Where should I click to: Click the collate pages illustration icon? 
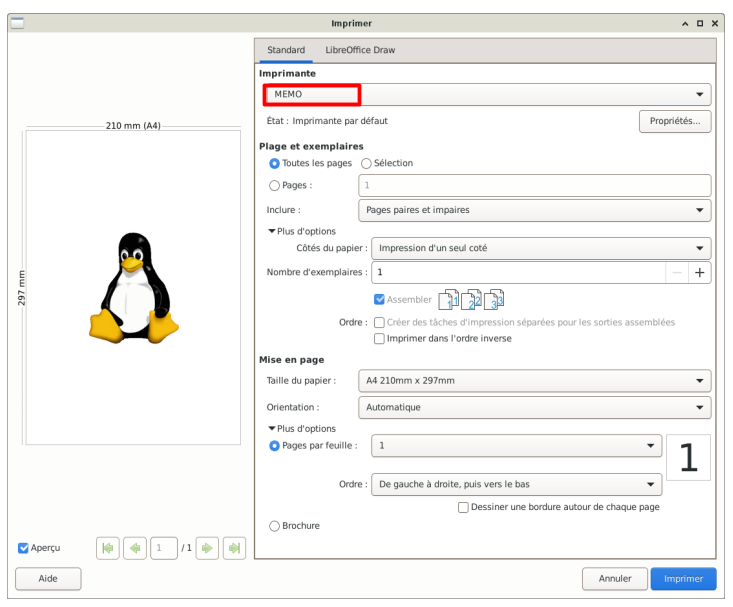coord(471,300)
